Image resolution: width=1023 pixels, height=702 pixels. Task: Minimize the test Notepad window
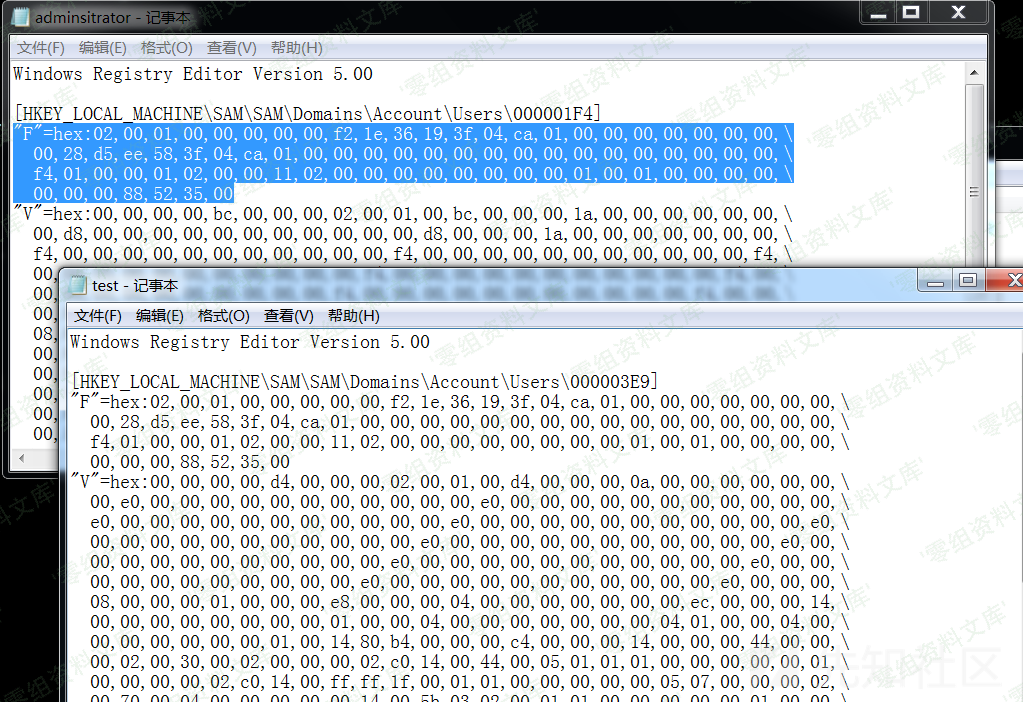(936, 281)
